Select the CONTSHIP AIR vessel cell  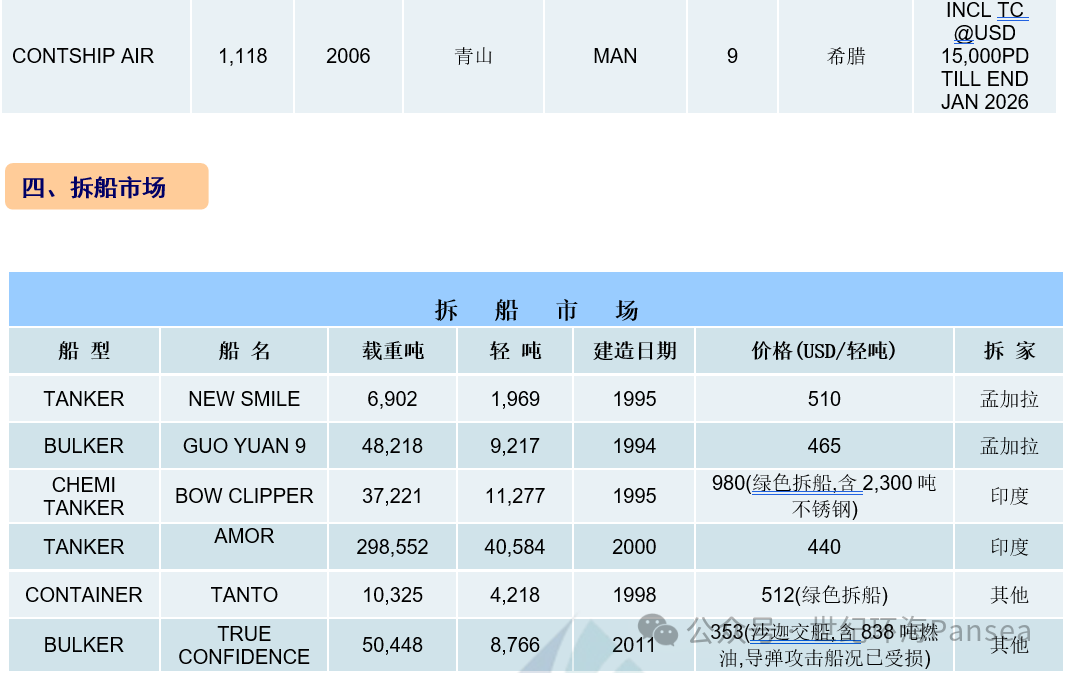tap(84, 56)
